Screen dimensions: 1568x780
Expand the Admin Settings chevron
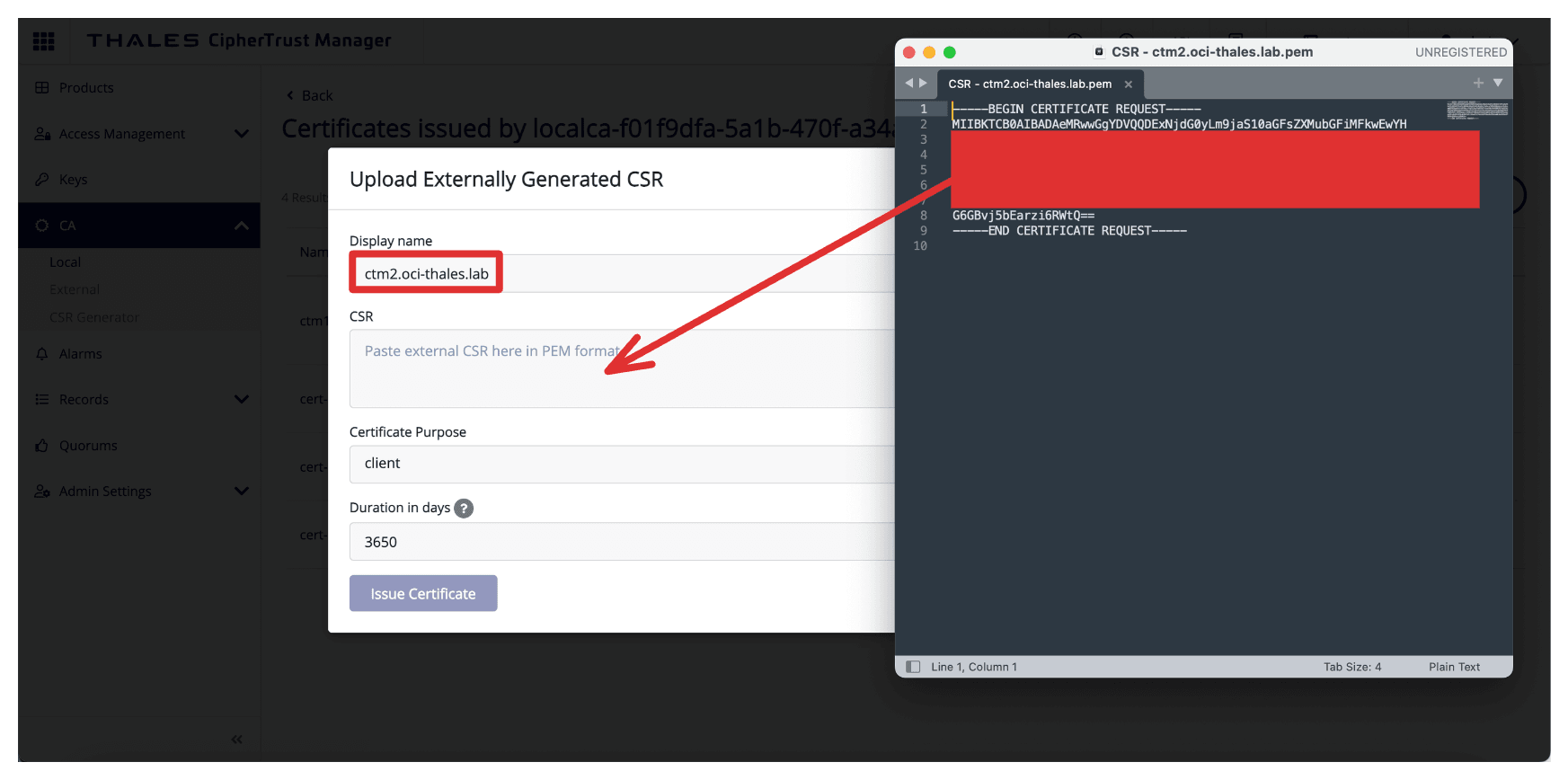point(241,491)
